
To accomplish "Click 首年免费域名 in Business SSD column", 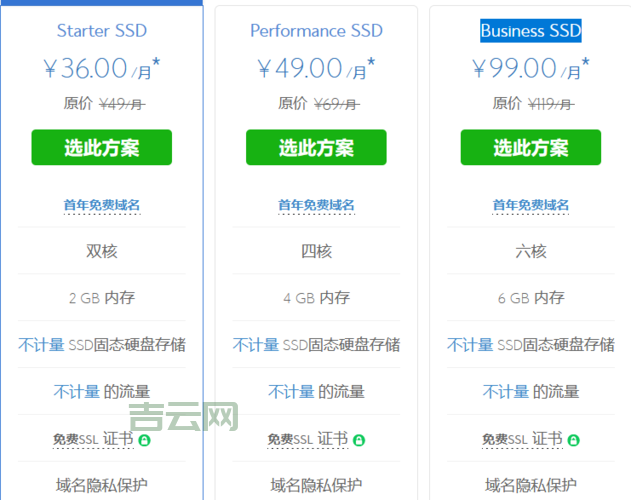I will tap(530, 205).
